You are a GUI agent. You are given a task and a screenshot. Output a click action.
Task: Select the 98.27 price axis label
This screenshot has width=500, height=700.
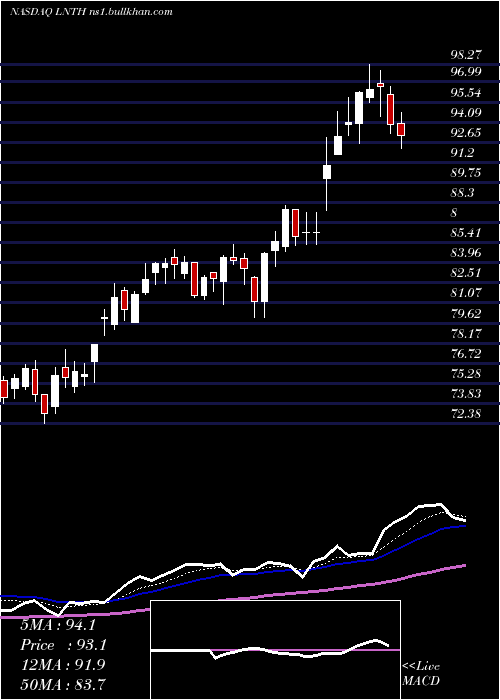point(466,54)
